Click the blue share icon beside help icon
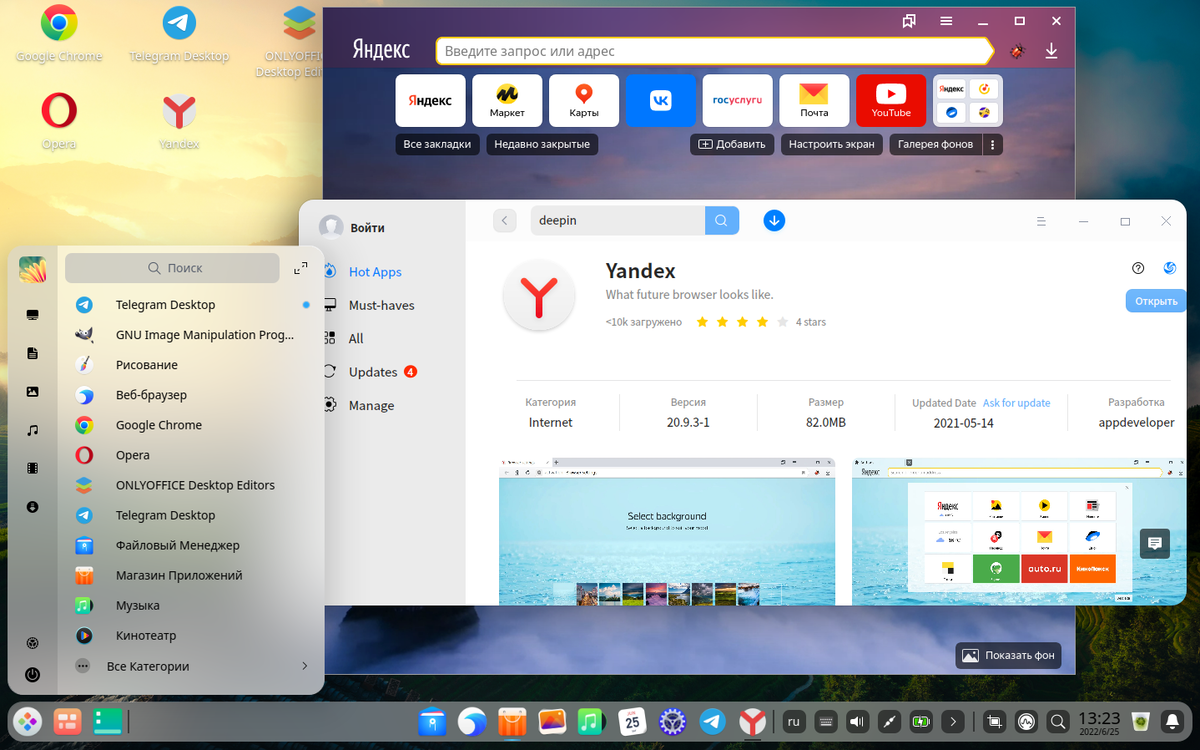This screenshot has width=1200, height=750. coord(1170,268)
